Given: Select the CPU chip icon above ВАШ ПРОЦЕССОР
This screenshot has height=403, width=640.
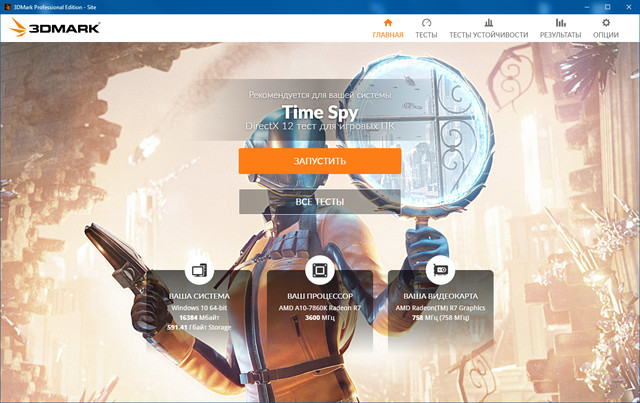Looking at the screenshot, I should [319, 270].
